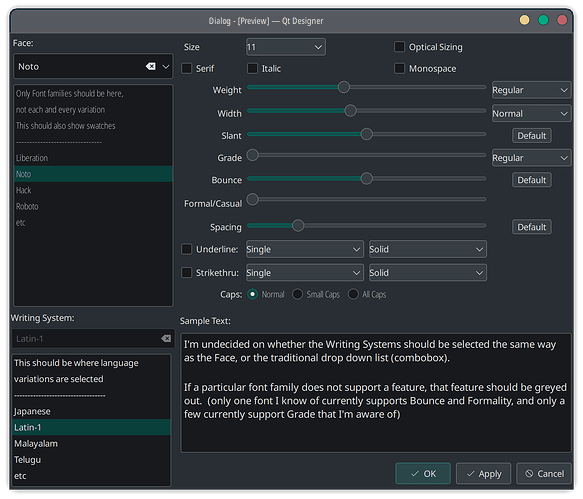Image resolution: width=583 pixels, height=499 pixels.
Task: Select Telugu in the writing system list
Action: pos(91,460)
